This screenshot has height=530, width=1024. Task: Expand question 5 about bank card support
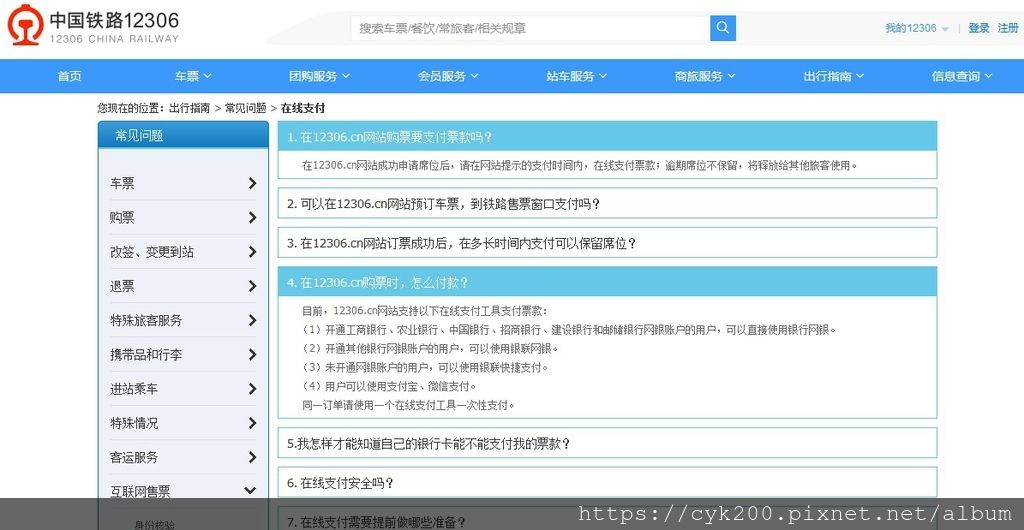pos(607,443)
